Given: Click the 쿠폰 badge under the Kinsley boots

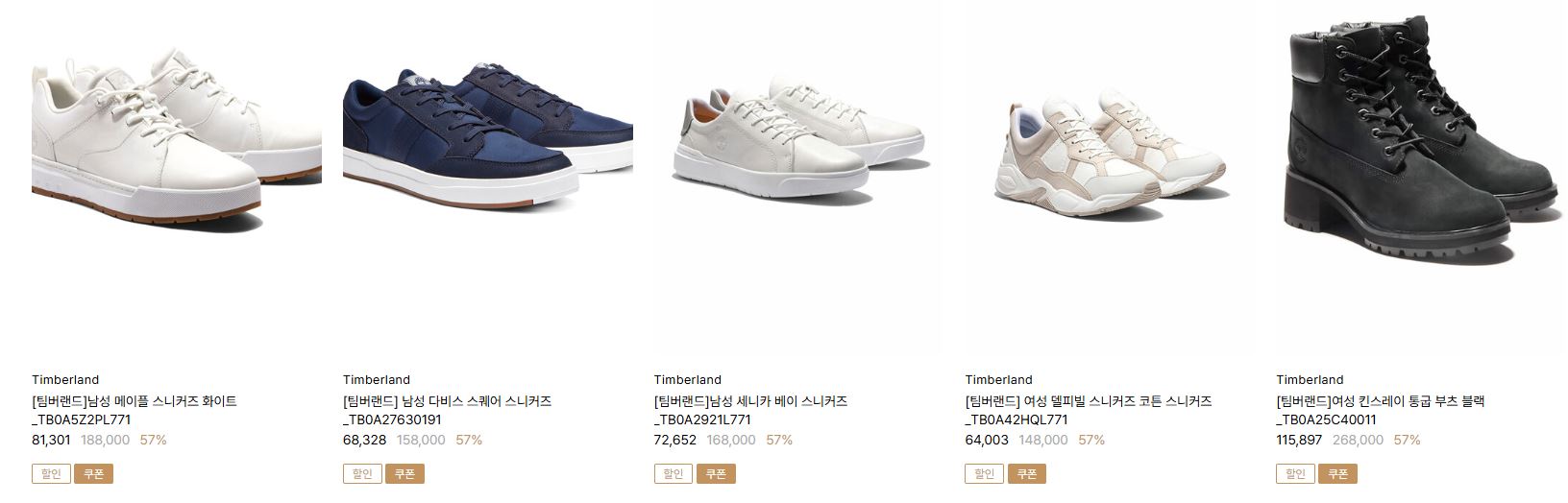Looking at the screenshot, I should click(1338, 473).
